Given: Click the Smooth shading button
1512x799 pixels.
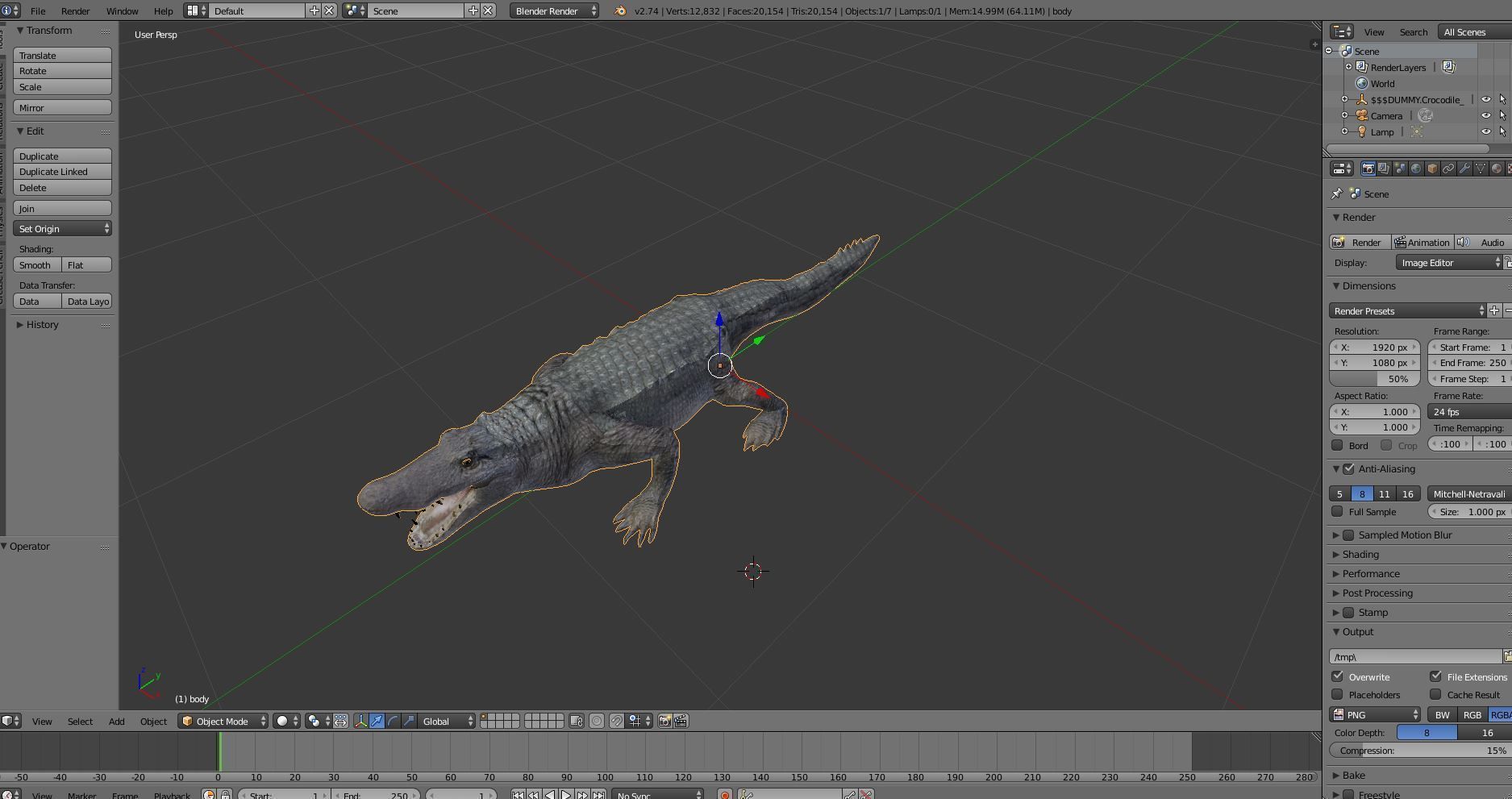Looking at the screenshot, I should [x=37, y=264].
